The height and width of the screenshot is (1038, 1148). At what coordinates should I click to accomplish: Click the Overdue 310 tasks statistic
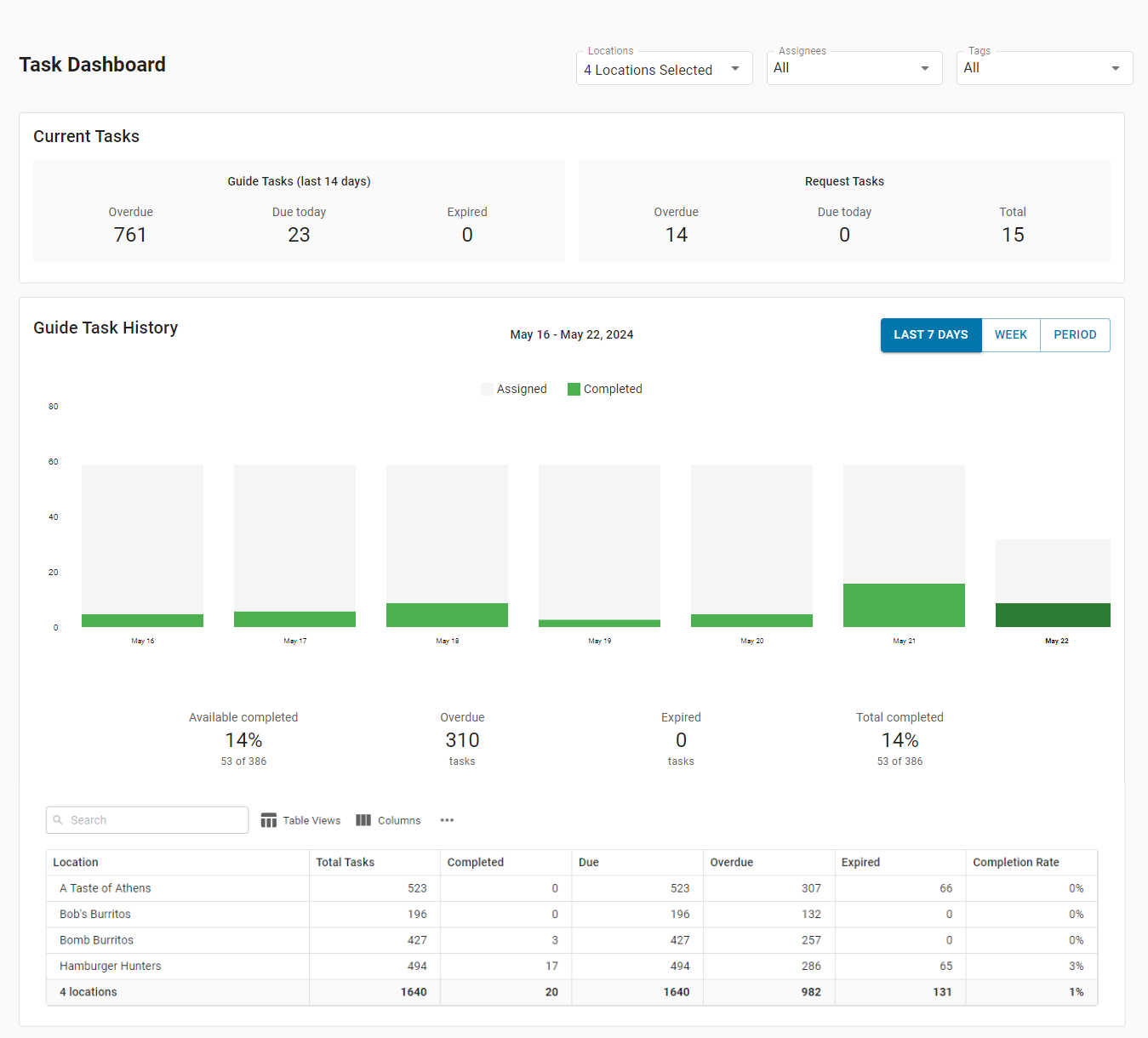[462, 740]
